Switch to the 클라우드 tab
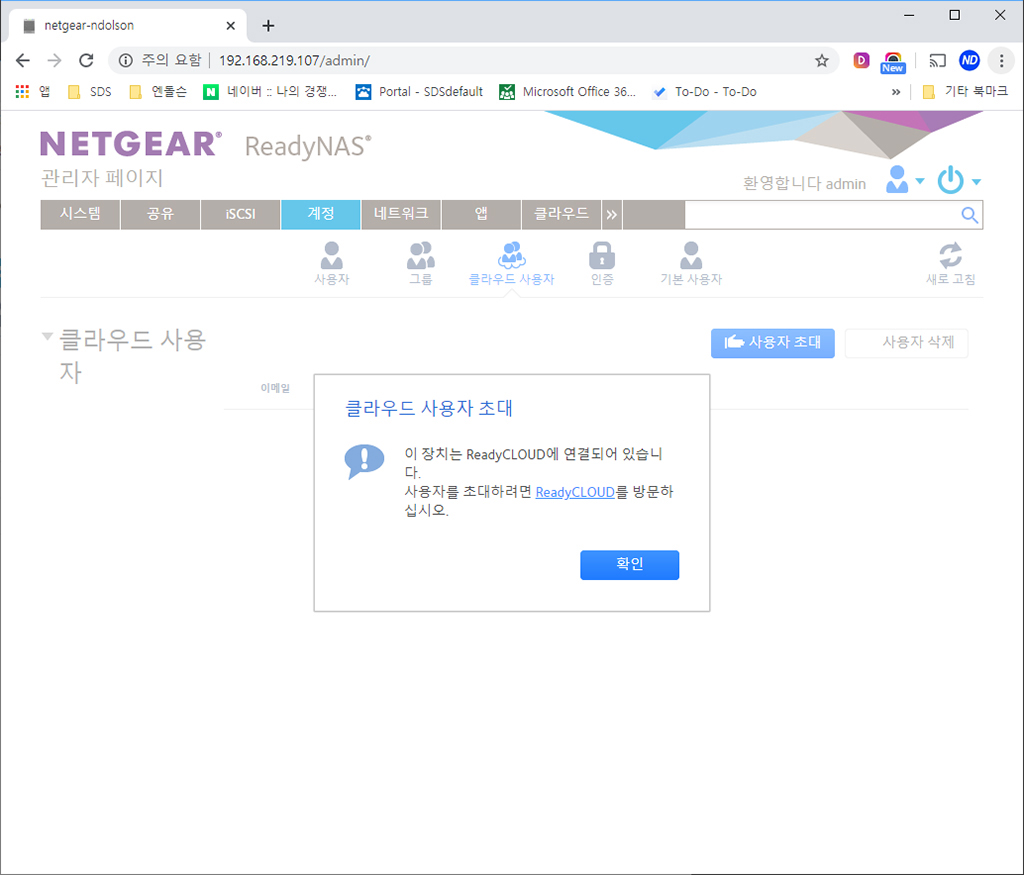The width and height of the screenshot is (1024, 875). (x=562, y=215)
